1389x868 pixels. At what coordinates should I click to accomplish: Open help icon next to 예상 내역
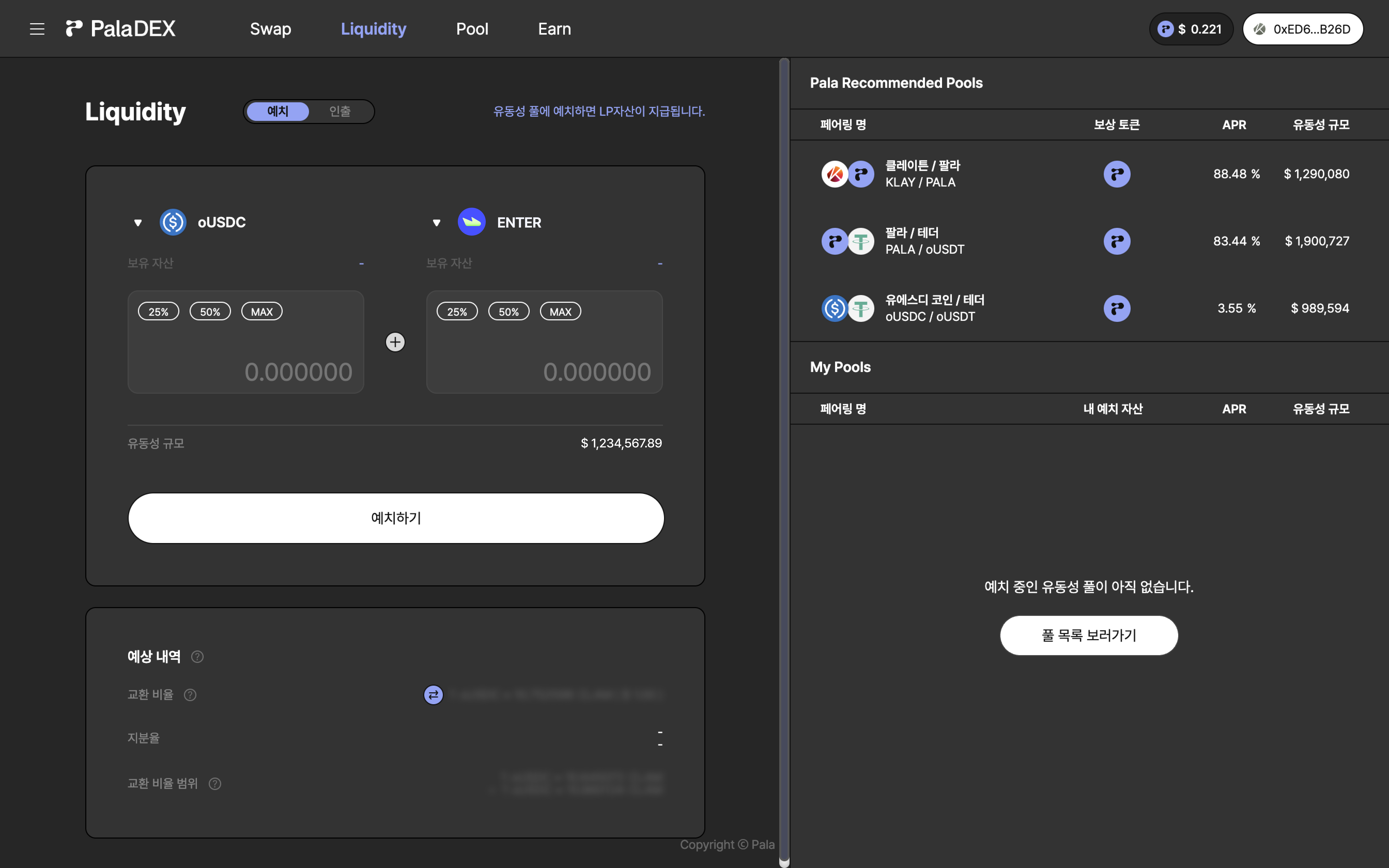(197, 657)
